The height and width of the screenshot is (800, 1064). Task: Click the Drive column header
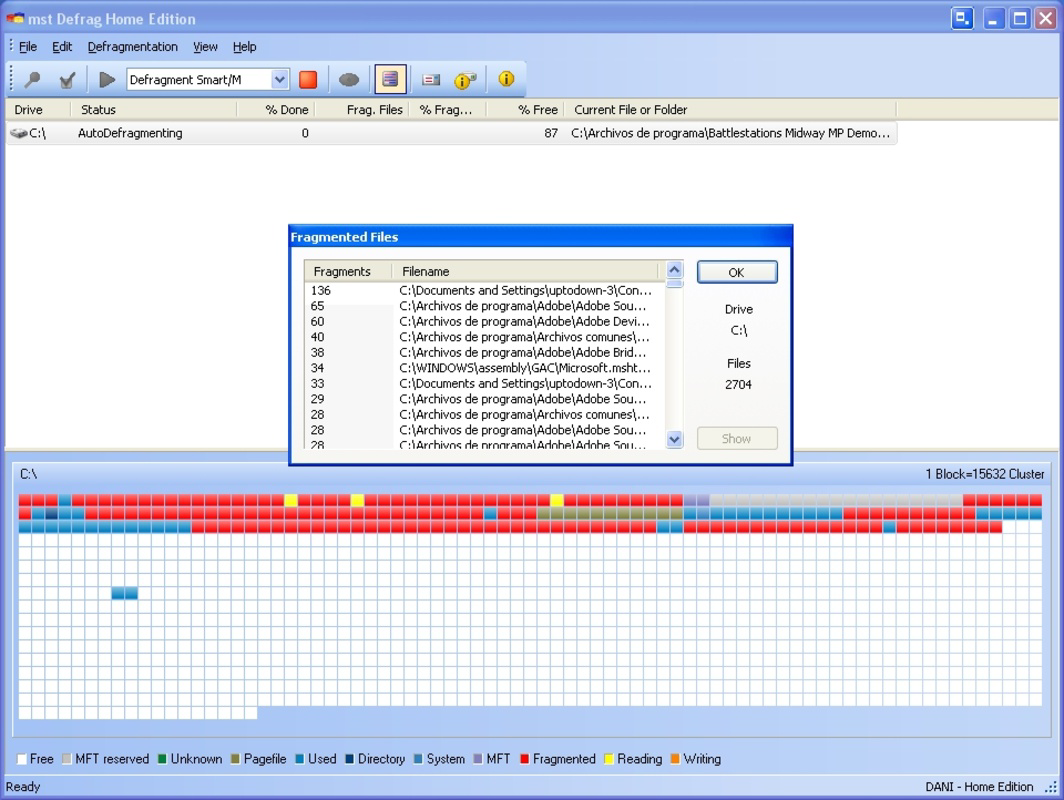pos(38,110)
